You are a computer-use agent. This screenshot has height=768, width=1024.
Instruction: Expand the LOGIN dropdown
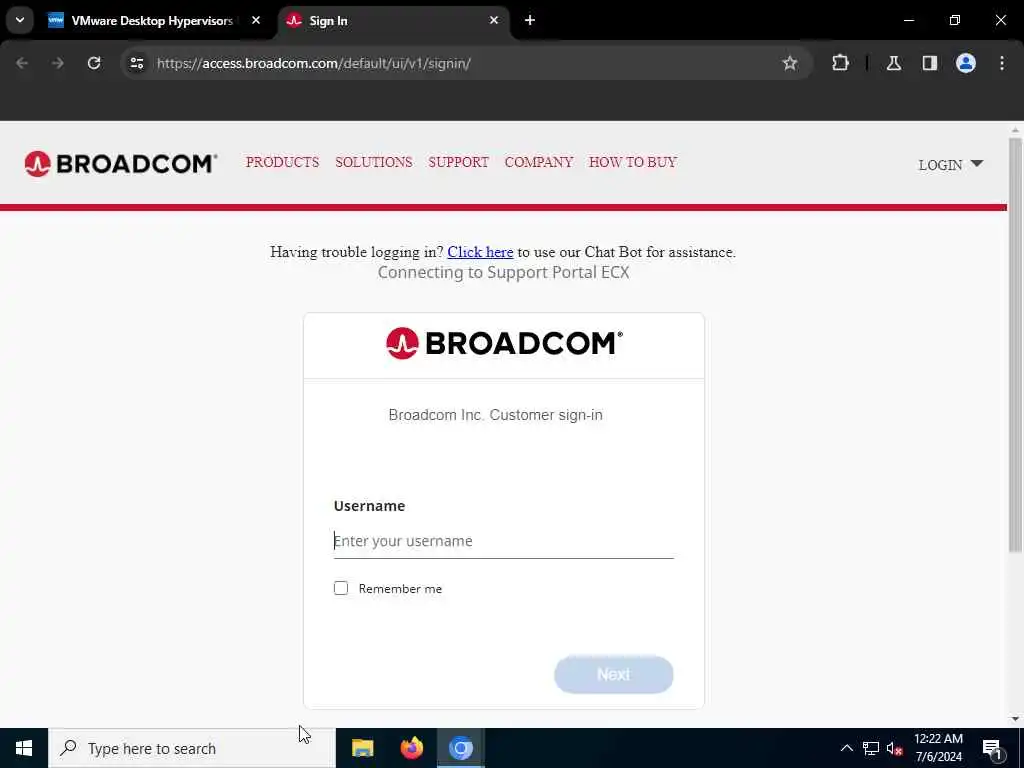(950, 165)
